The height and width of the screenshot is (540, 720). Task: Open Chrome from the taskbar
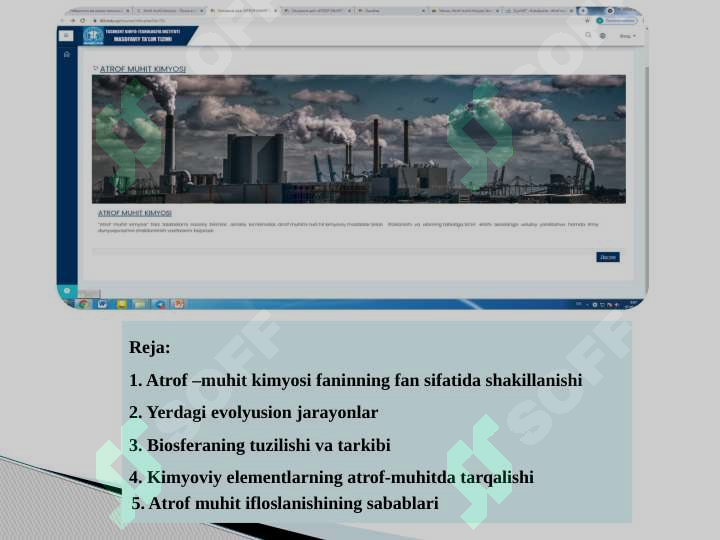point(83,304)
